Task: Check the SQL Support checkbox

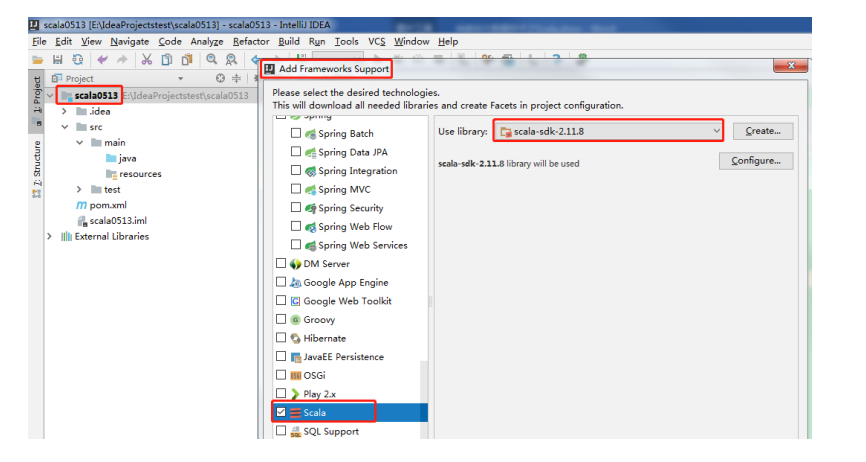Action: pyautogui.click(x=281, y=431)
